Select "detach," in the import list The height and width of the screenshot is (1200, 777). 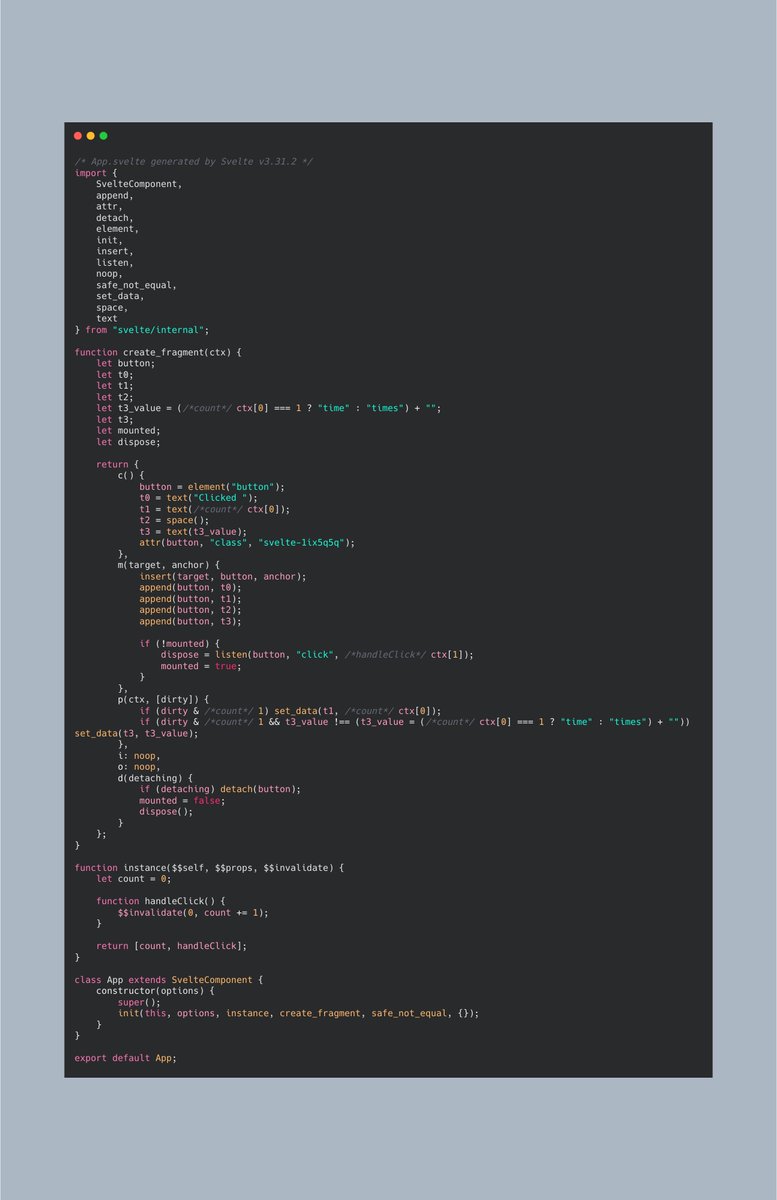coord(115,217)
